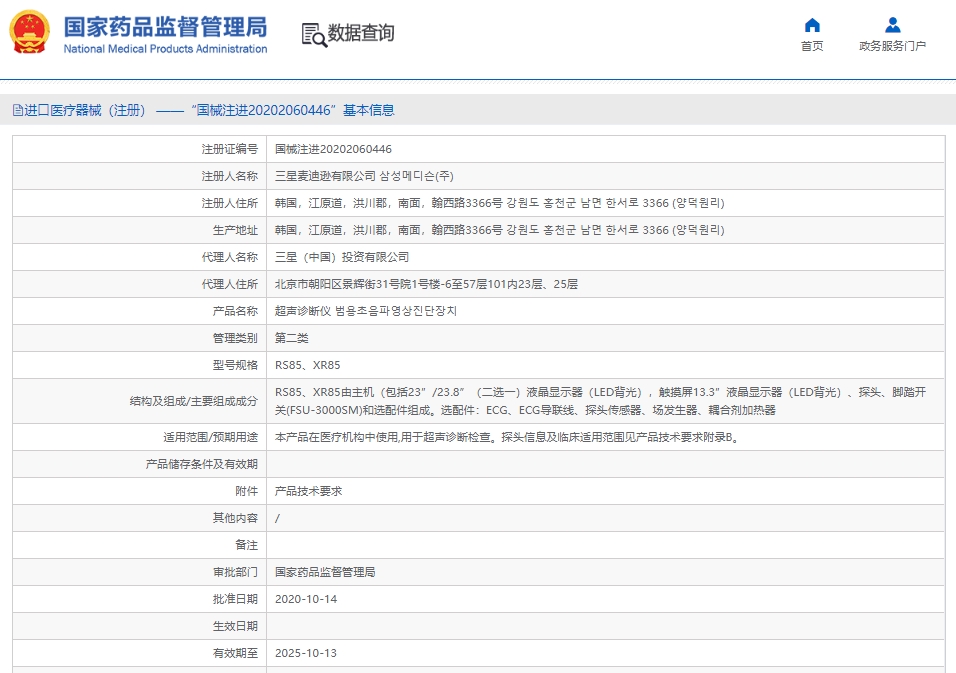The height and width of the screenshot is (673, 956).
Task: Select 三星麦迪逊有限公司 registrant name
Action: point(326,176)
